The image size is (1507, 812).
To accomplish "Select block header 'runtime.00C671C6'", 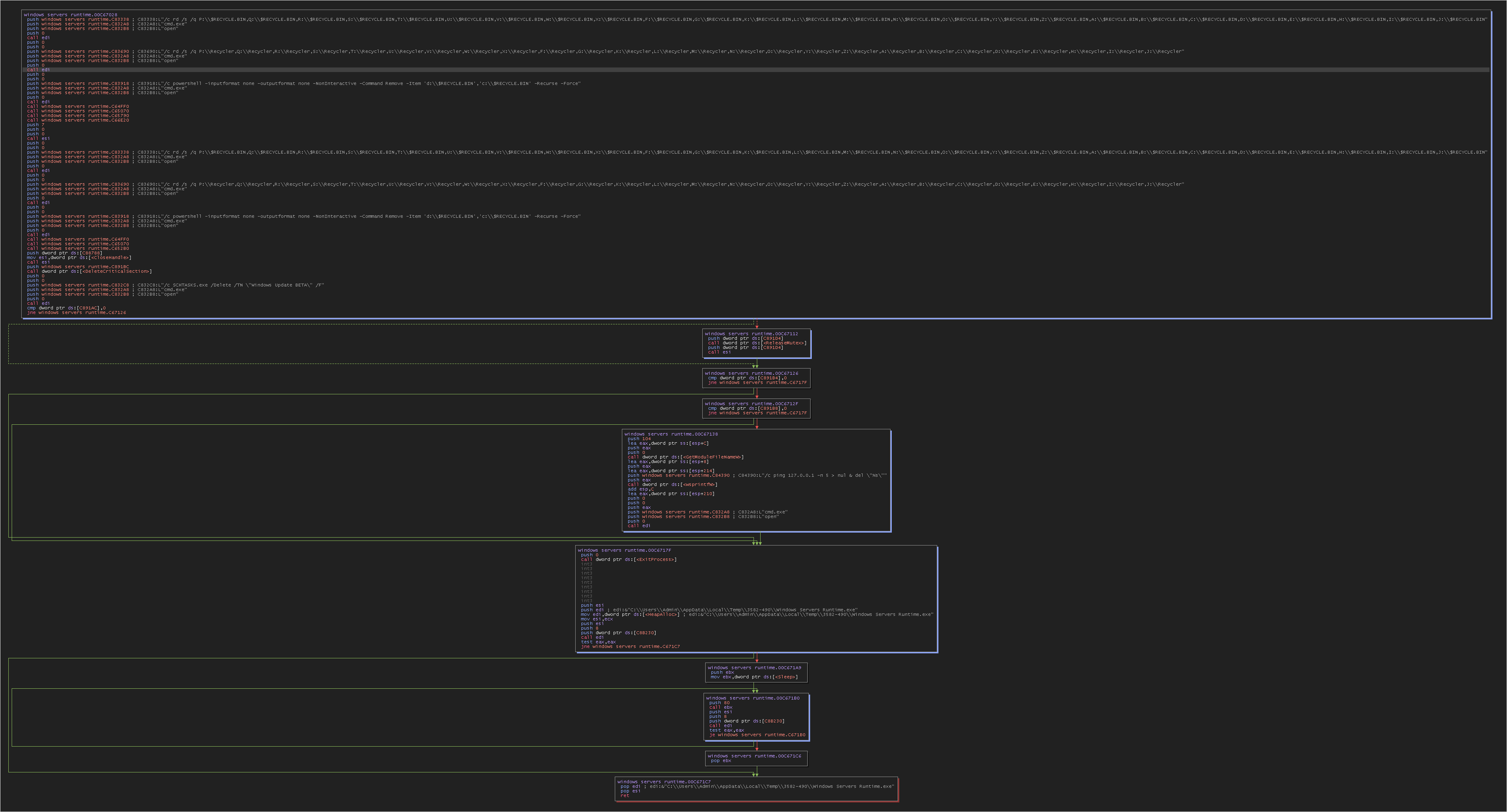I will (x=754, y=756).
